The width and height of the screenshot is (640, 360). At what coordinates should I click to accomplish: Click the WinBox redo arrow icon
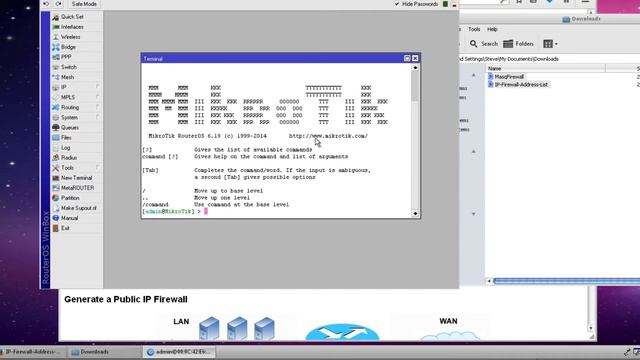pyautogui.click(x=58, y=4)
